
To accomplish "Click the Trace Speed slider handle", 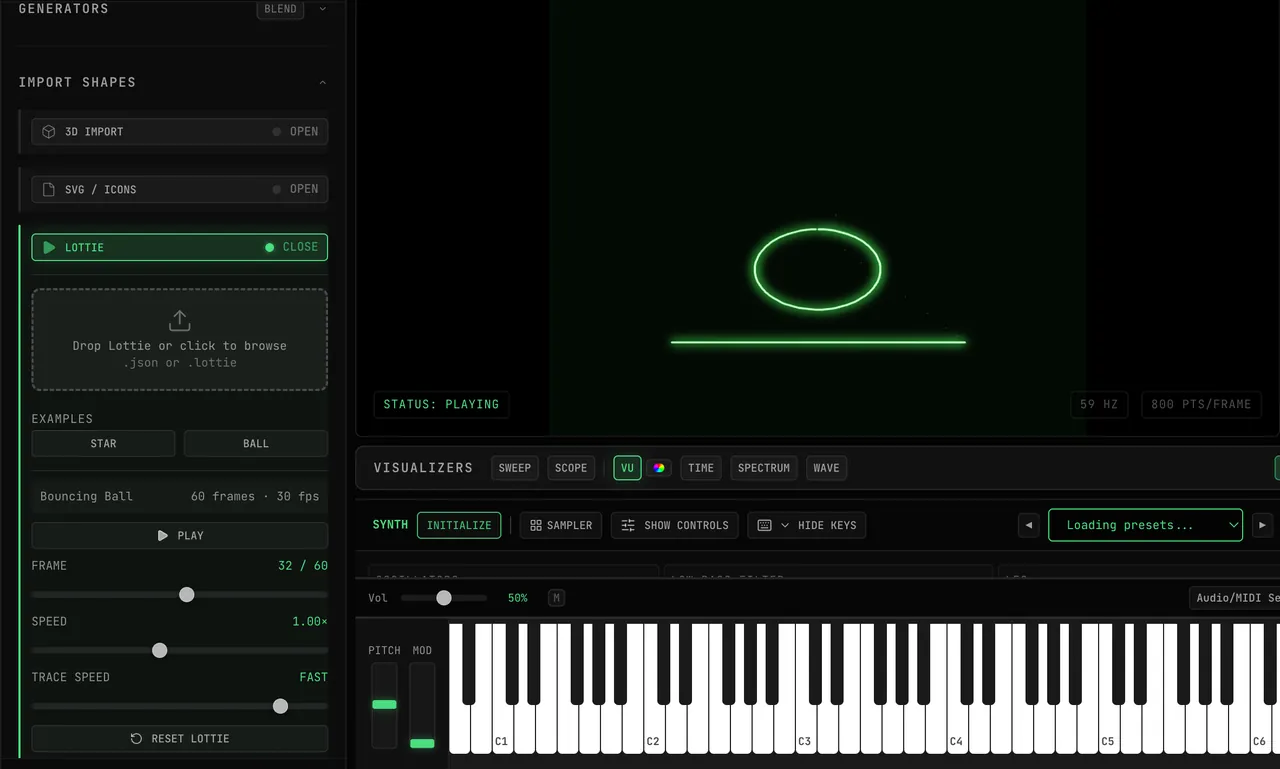I will click(x=280, y=706).
